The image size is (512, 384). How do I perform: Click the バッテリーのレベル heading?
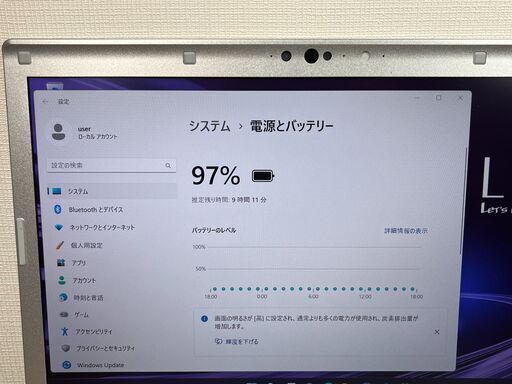[214, 230]
